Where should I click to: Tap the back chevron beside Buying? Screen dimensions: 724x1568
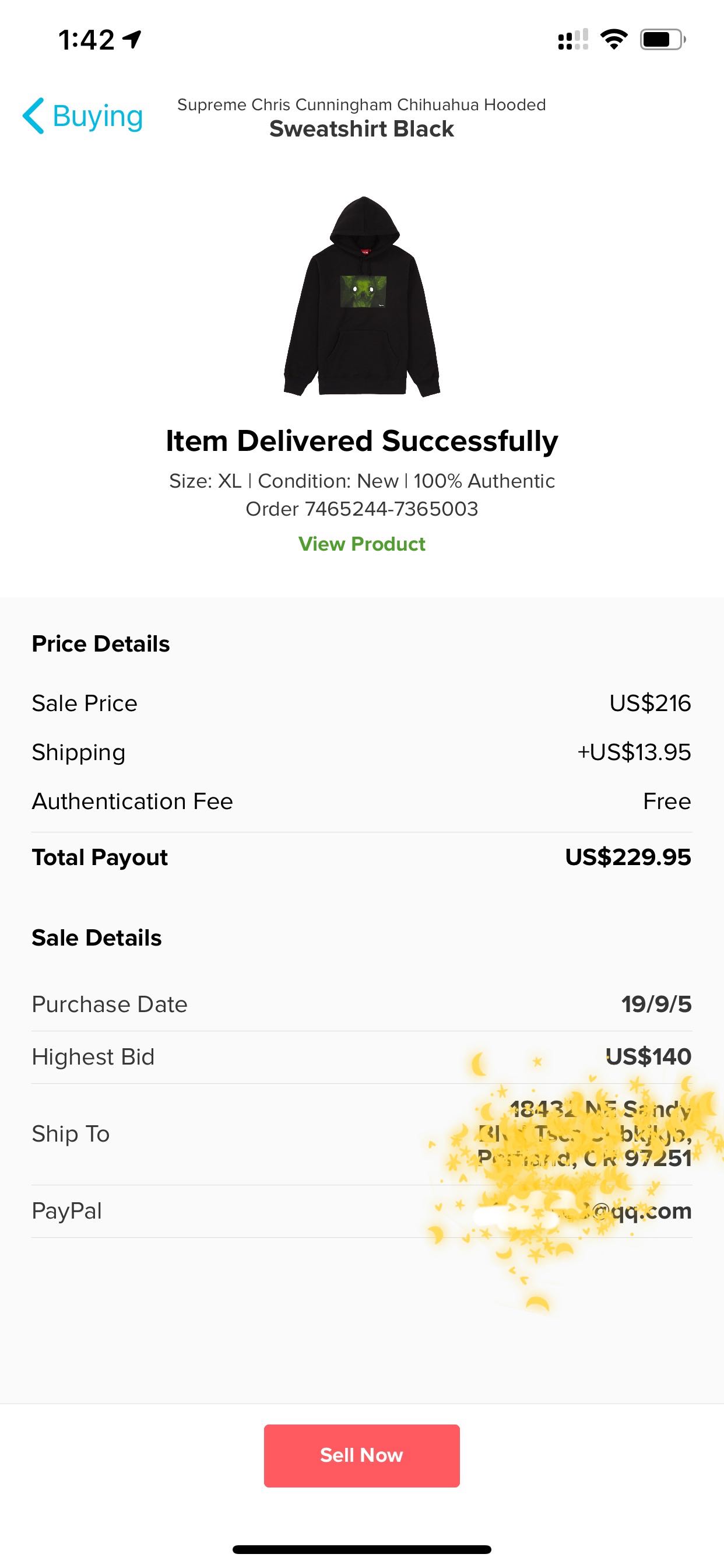[x=33, y=116]
